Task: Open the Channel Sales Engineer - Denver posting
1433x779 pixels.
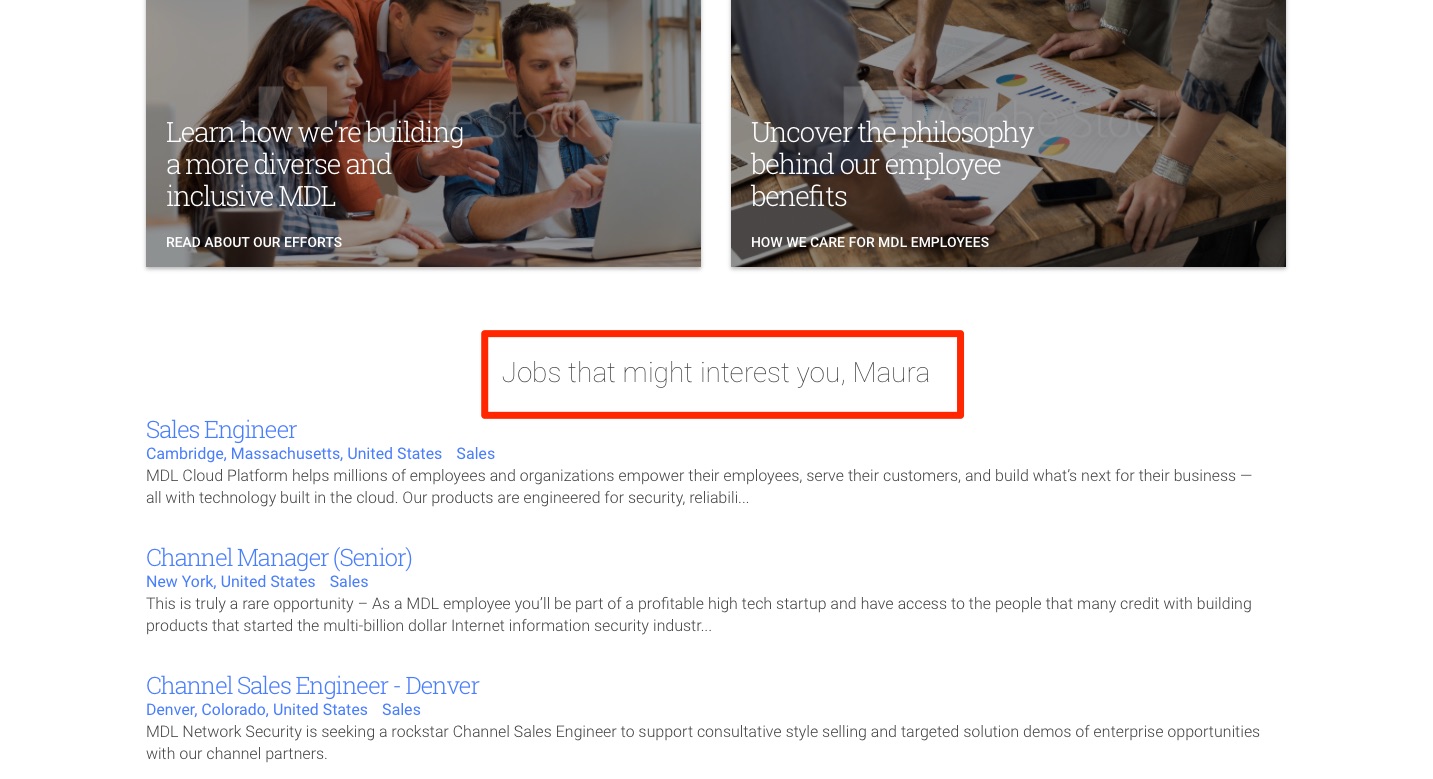Action: pos(312,685)
